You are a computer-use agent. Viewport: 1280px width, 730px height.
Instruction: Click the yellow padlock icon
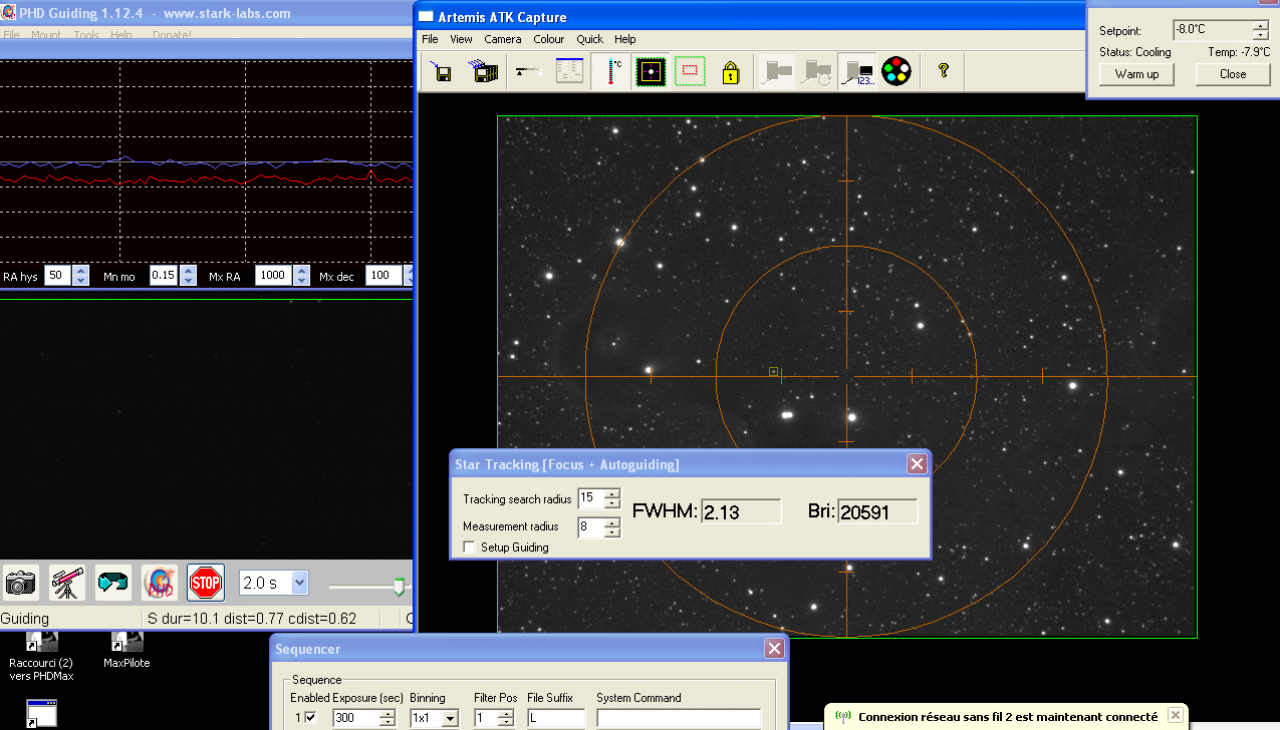[x=730, y=72]
